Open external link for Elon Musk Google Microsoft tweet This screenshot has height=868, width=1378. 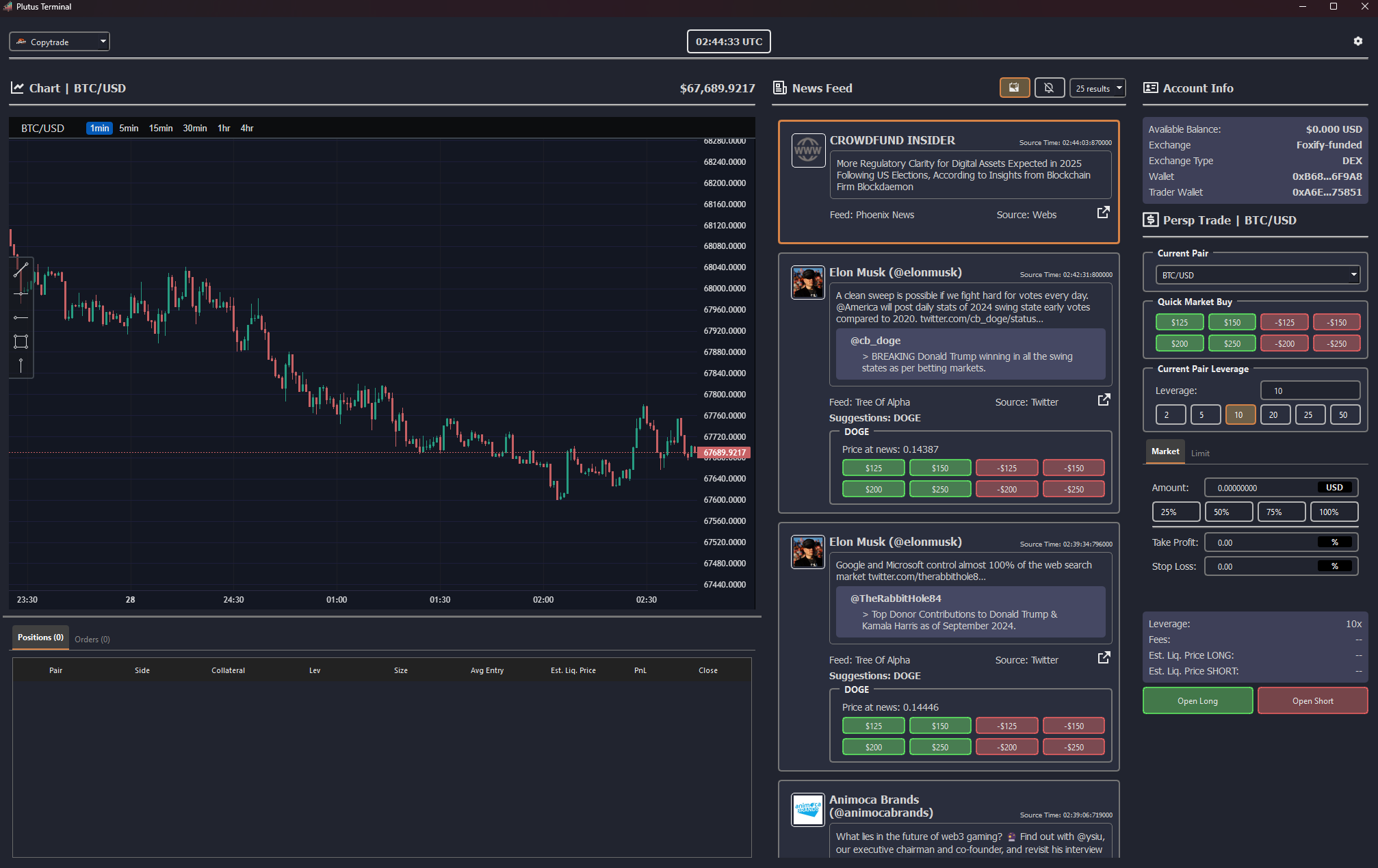pyautogui.click(x=1104, y=658)
